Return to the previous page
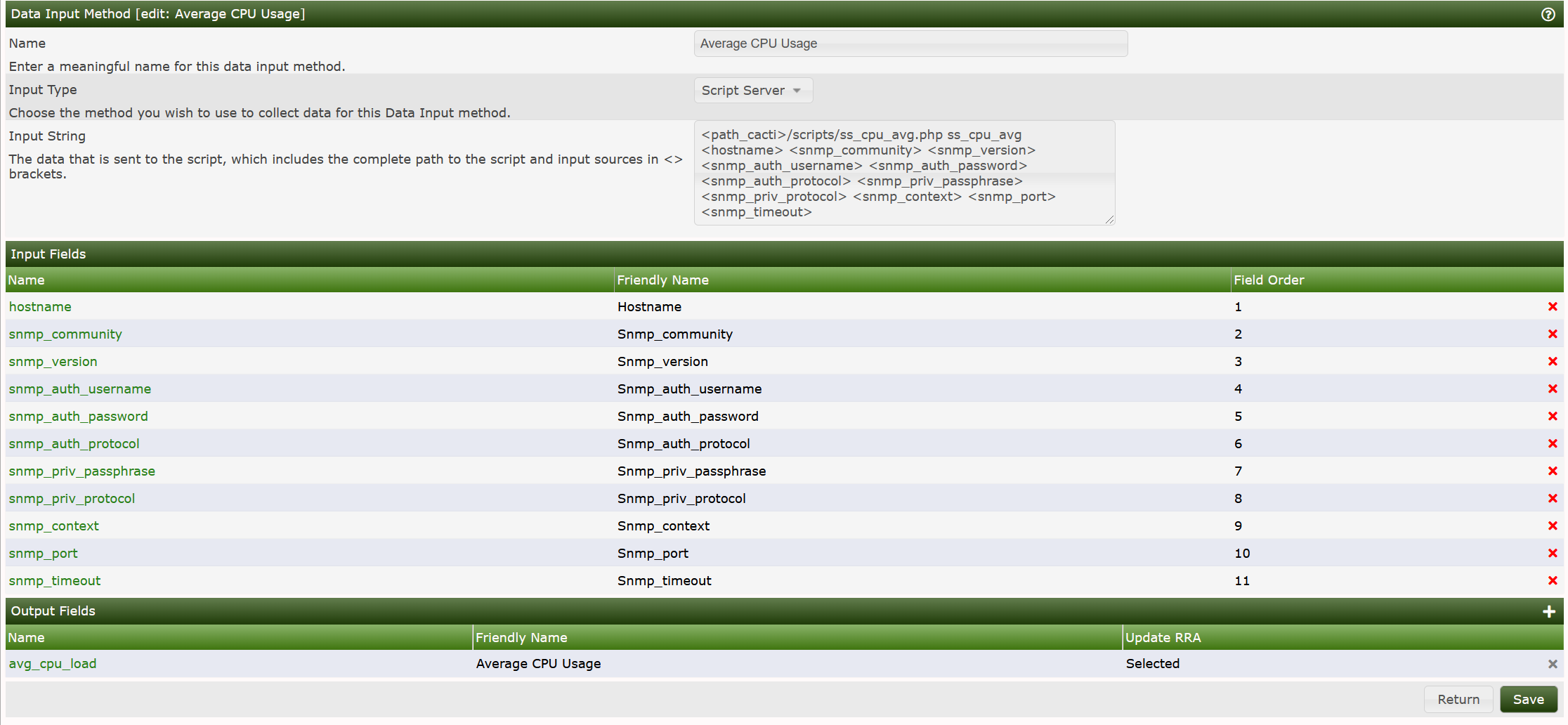 click(x=1458, y=699)
